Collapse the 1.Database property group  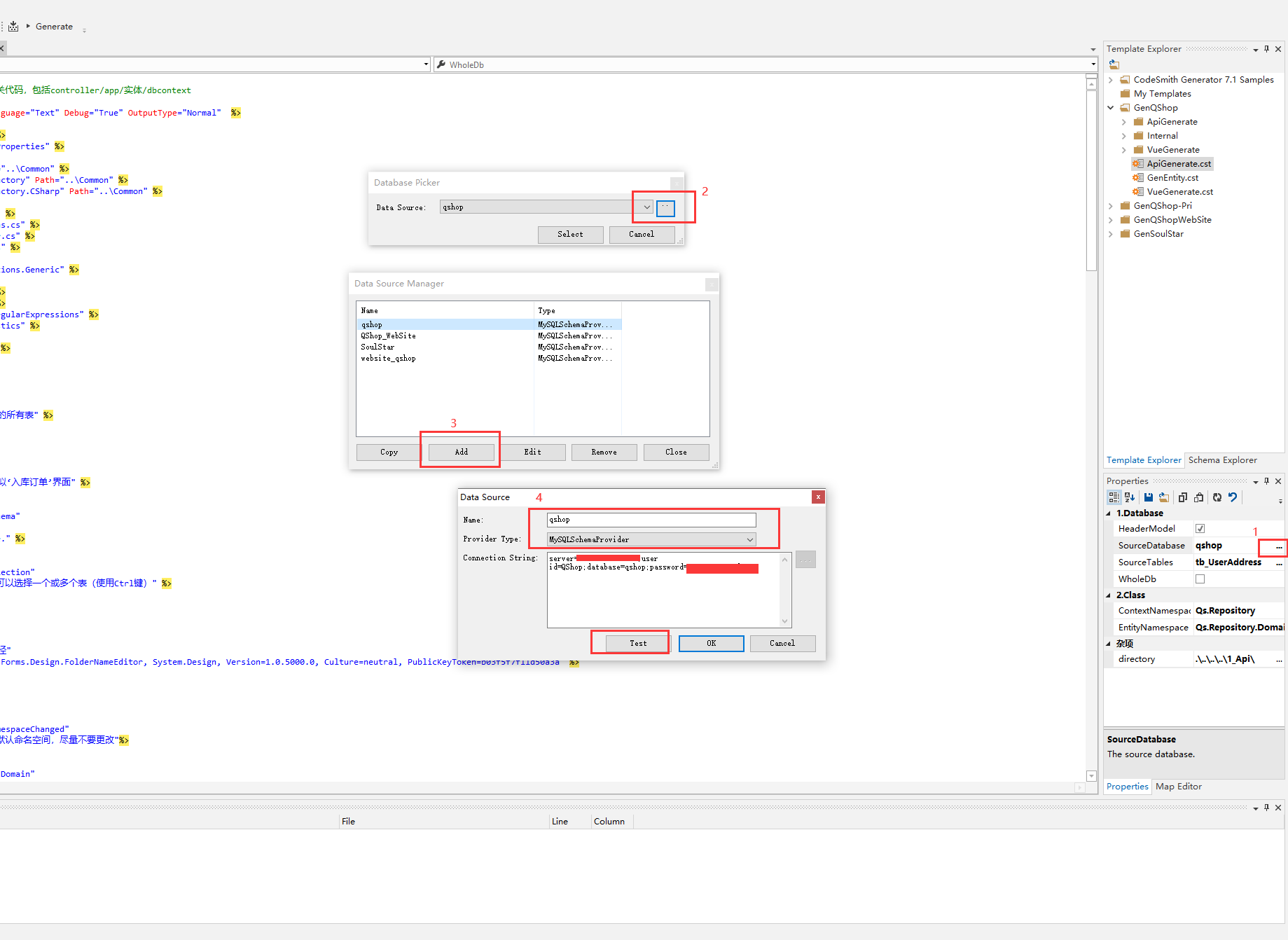(1109, 513)
